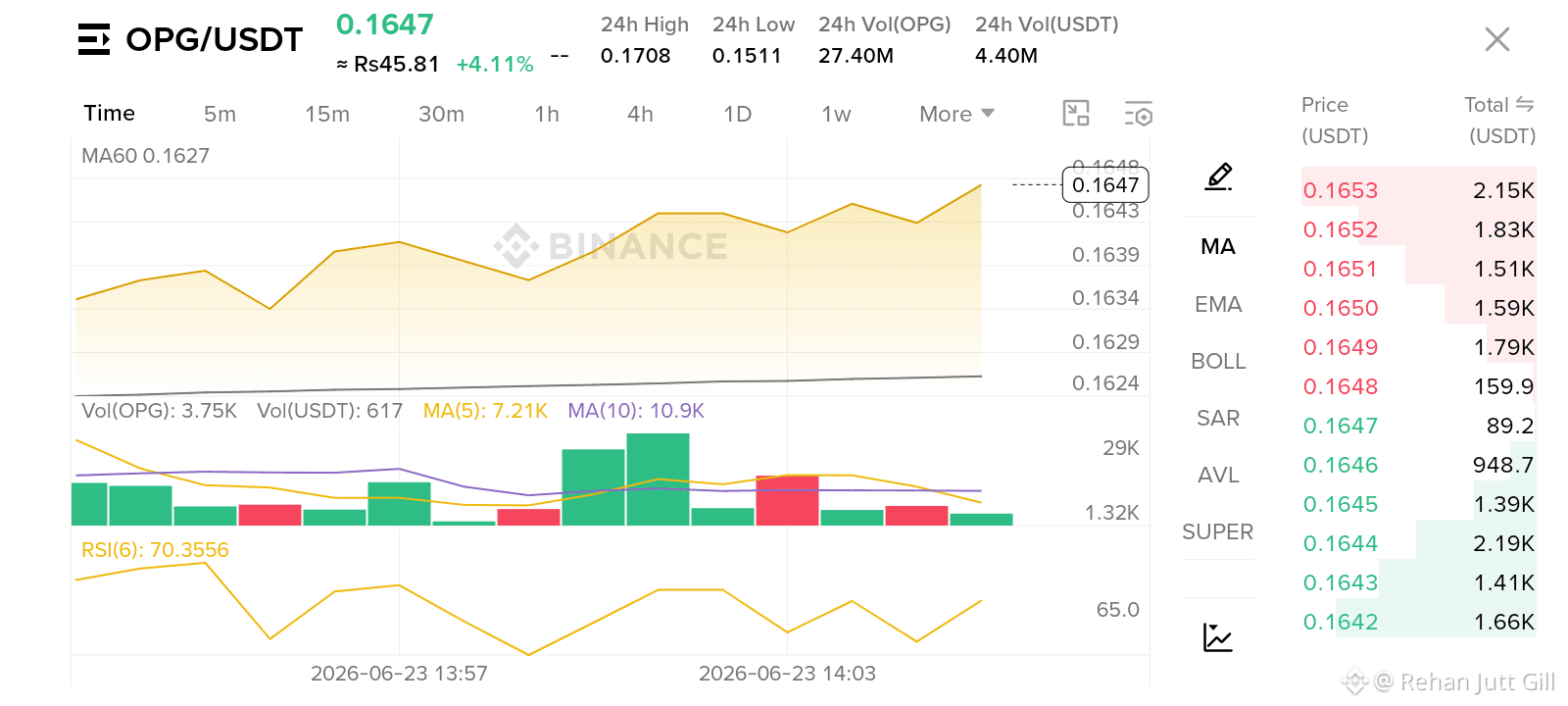Screen dimensions: 1568x706
Task: Click the 24h Vol(OPG) value 27.40M
Action: (856, 56)
